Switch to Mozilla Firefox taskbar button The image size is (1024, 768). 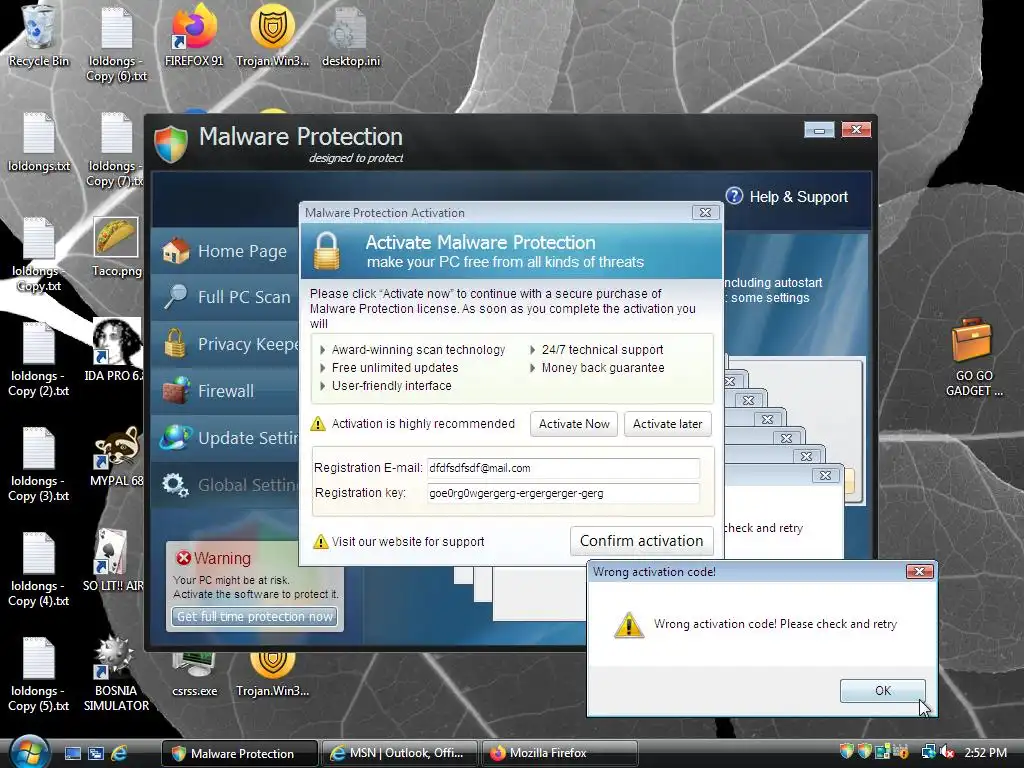tap(558, 753)
